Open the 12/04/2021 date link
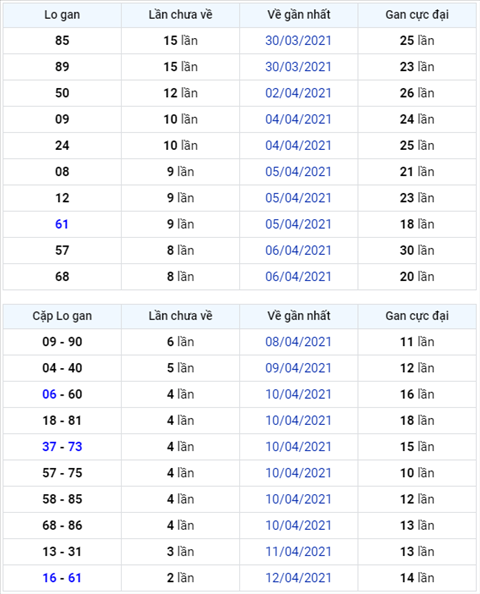 point(298,578)
